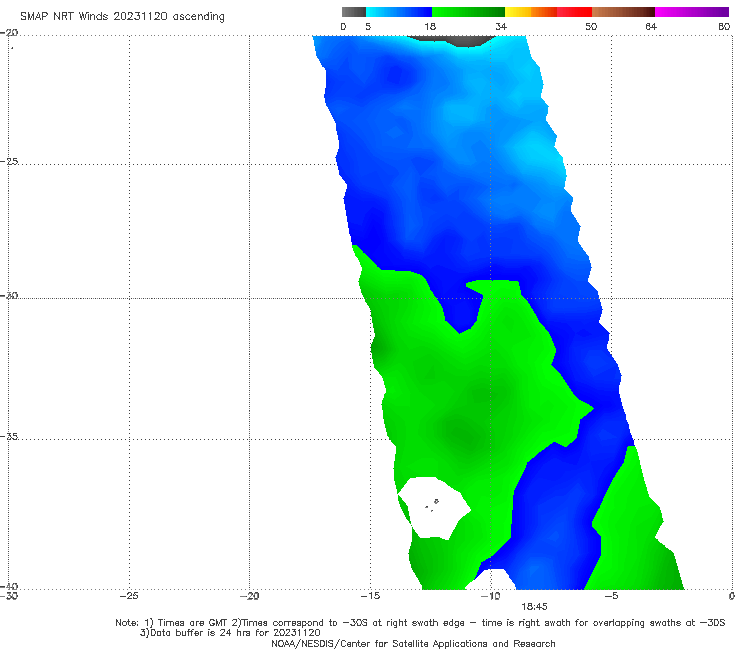Viewport: 740px width, 650px height.
Task: Click the '-5' longitude label on the bottom axis
Action: coord(611,596)
